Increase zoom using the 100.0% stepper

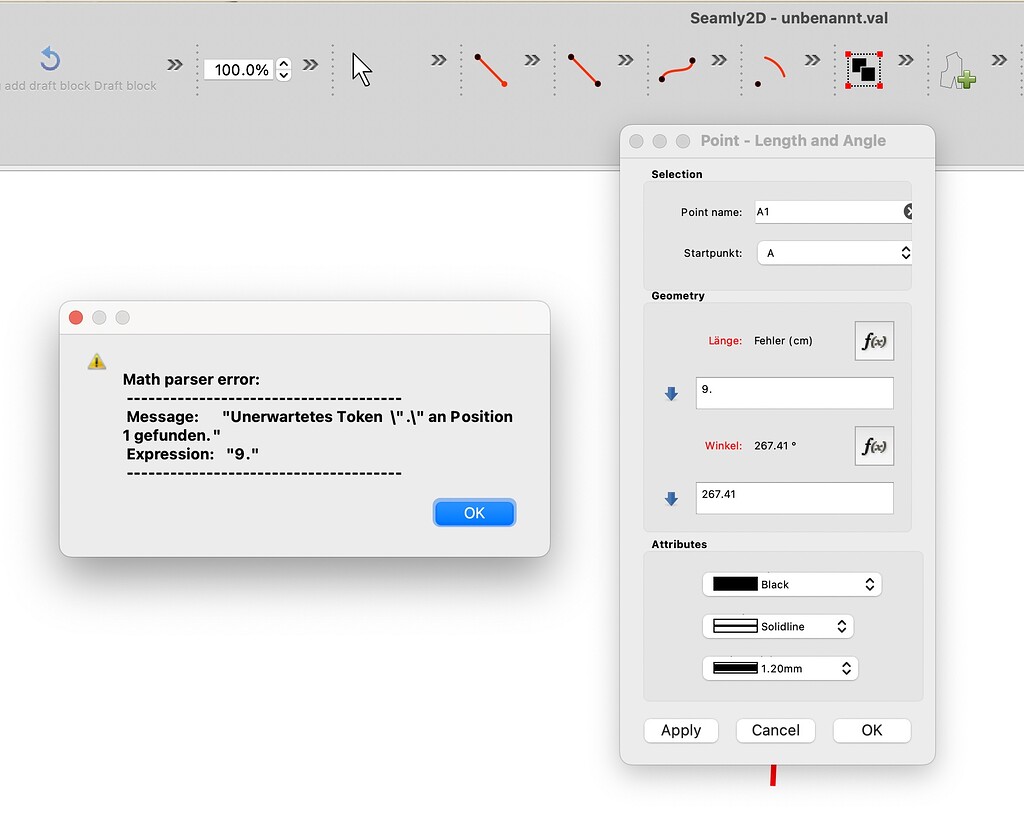284,63
